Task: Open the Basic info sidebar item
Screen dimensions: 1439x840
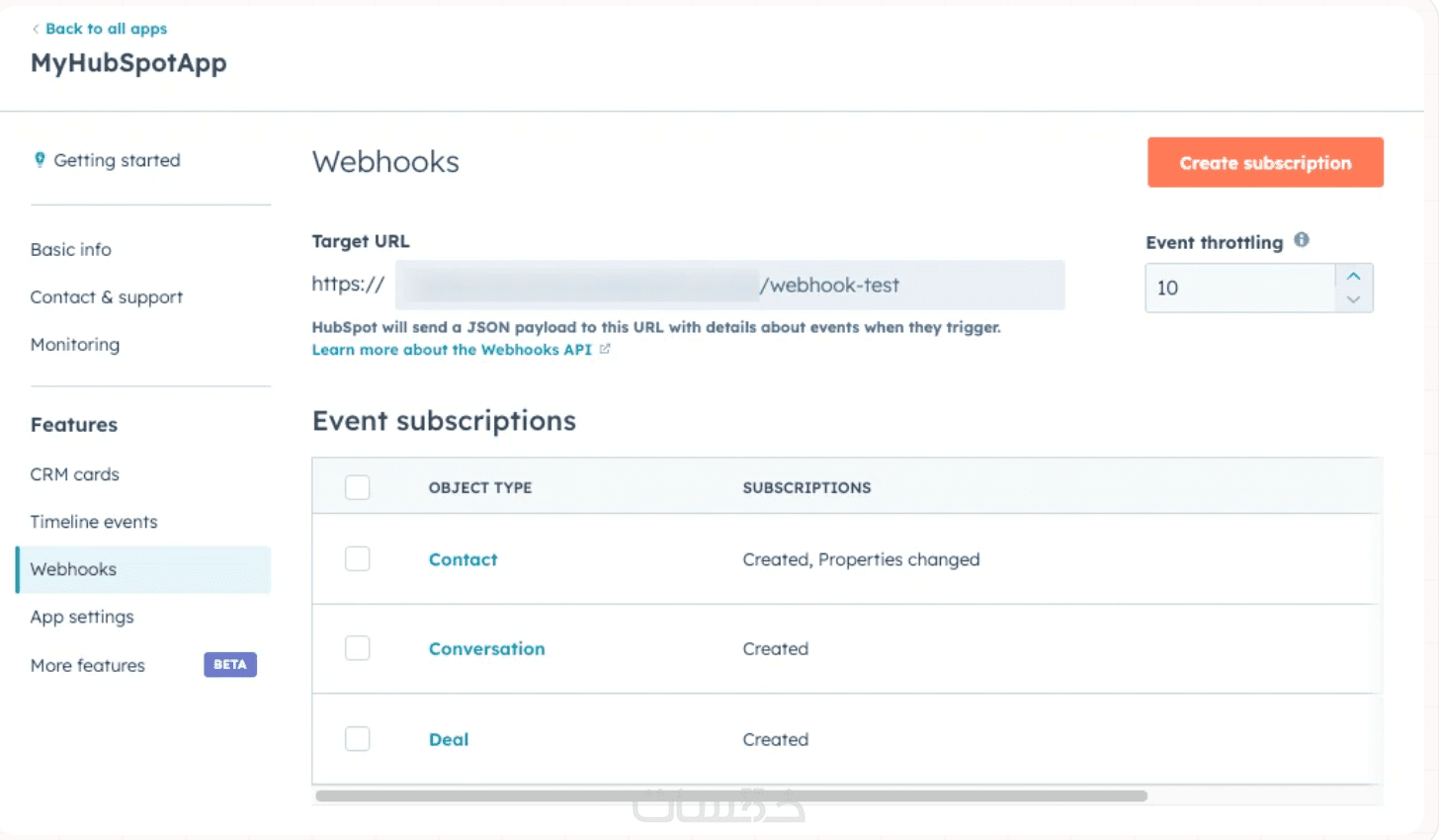Action: (71, 250)
